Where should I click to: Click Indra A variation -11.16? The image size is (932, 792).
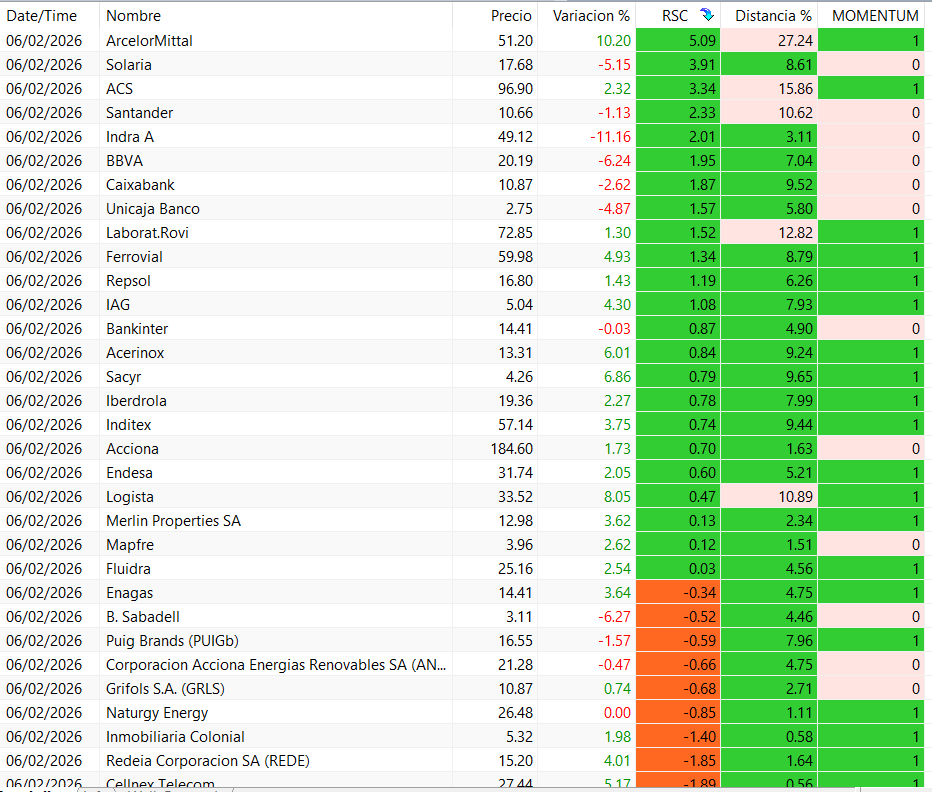point(610,137)
